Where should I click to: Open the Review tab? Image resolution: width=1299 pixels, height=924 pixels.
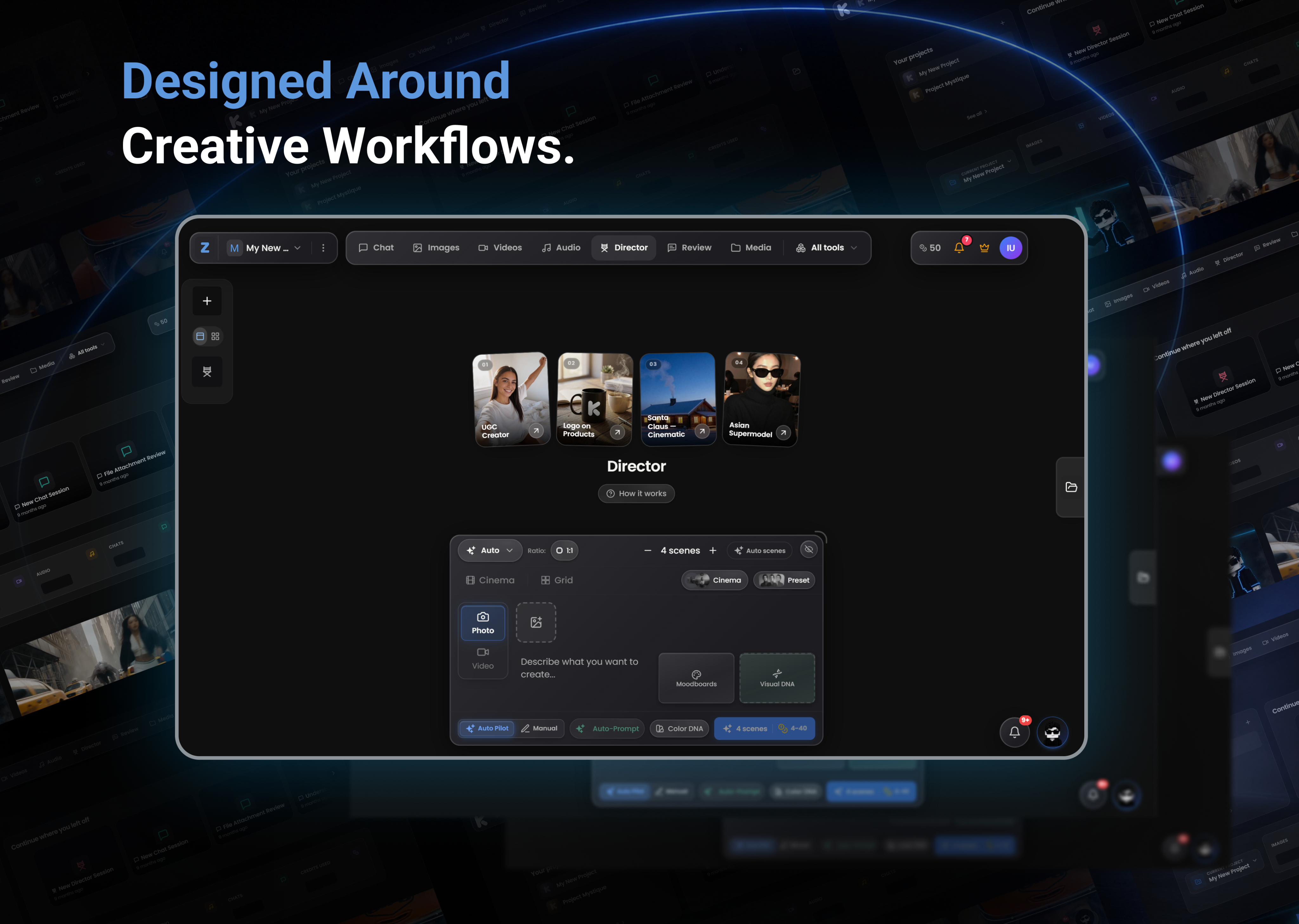pos(689,247)
